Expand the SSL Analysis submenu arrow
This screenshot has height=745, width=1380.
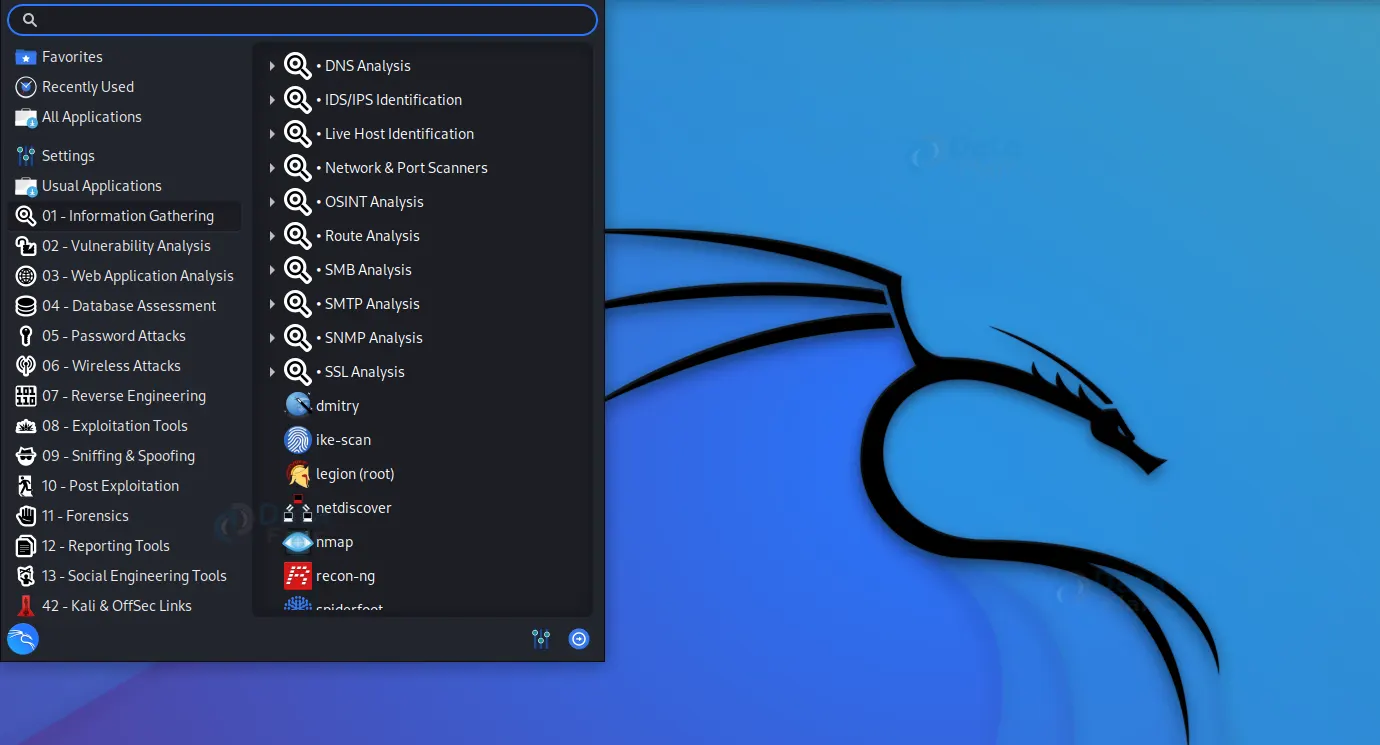click(272, 372)
